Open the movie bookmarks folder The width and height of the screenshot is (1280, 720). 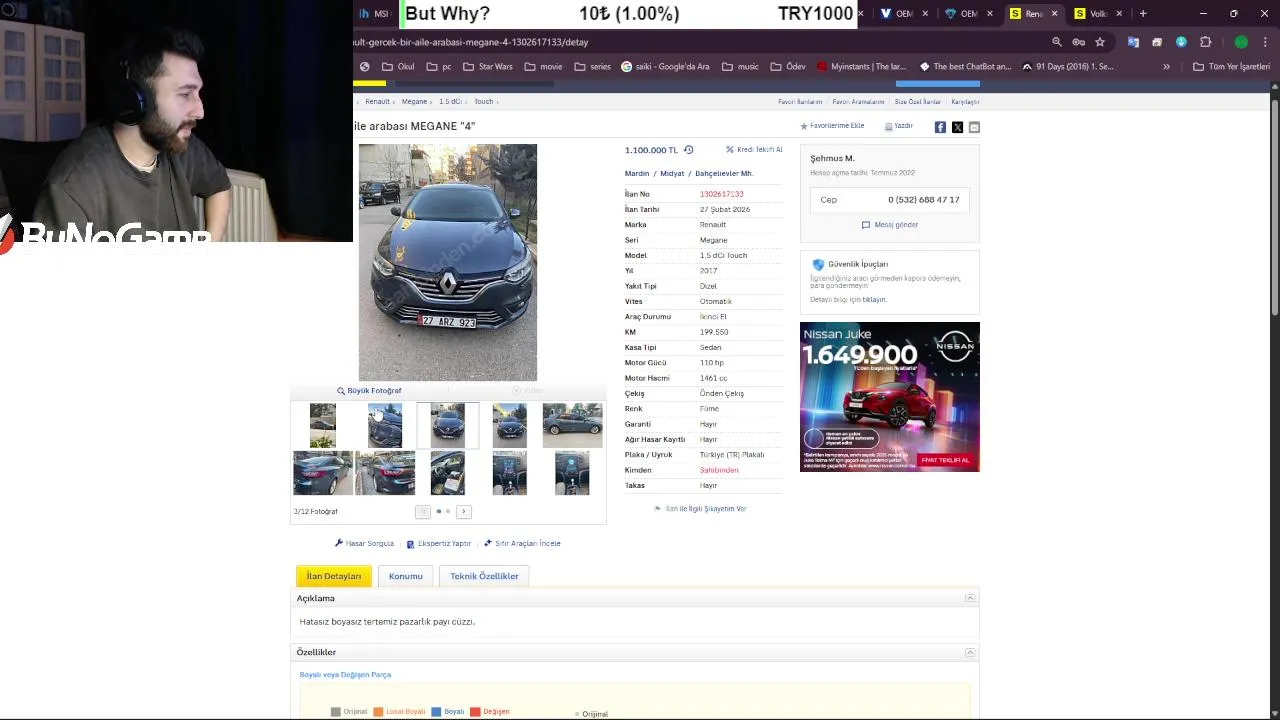pos(542,67)
